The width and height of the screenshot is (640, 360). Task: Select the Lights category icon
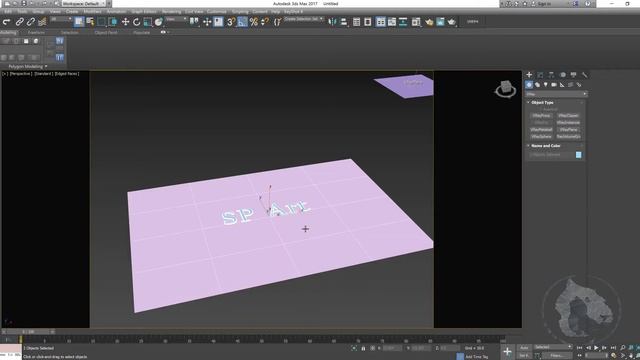(545, 85)
